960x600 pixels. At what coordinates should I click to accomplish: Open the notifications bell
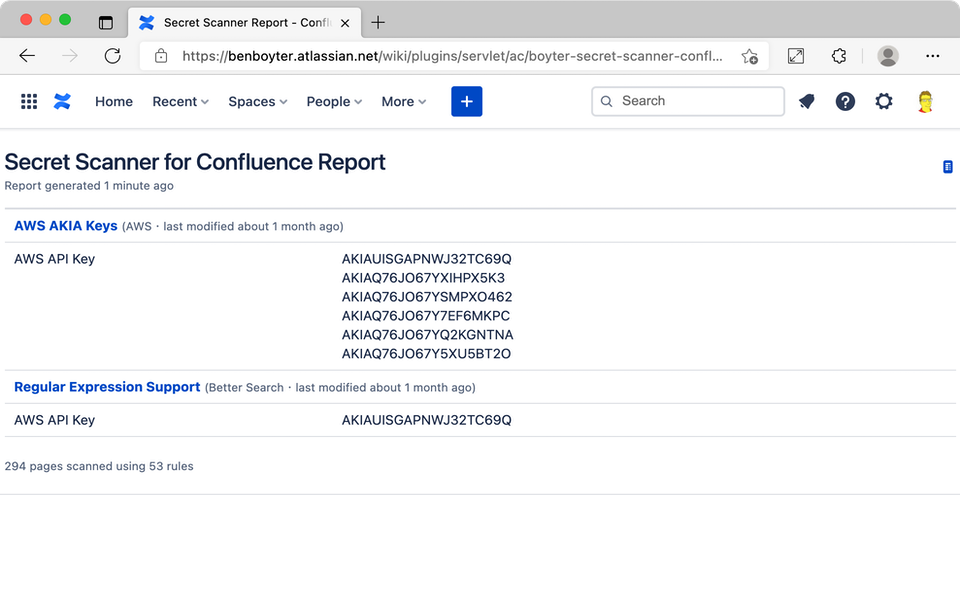[806, 101]
